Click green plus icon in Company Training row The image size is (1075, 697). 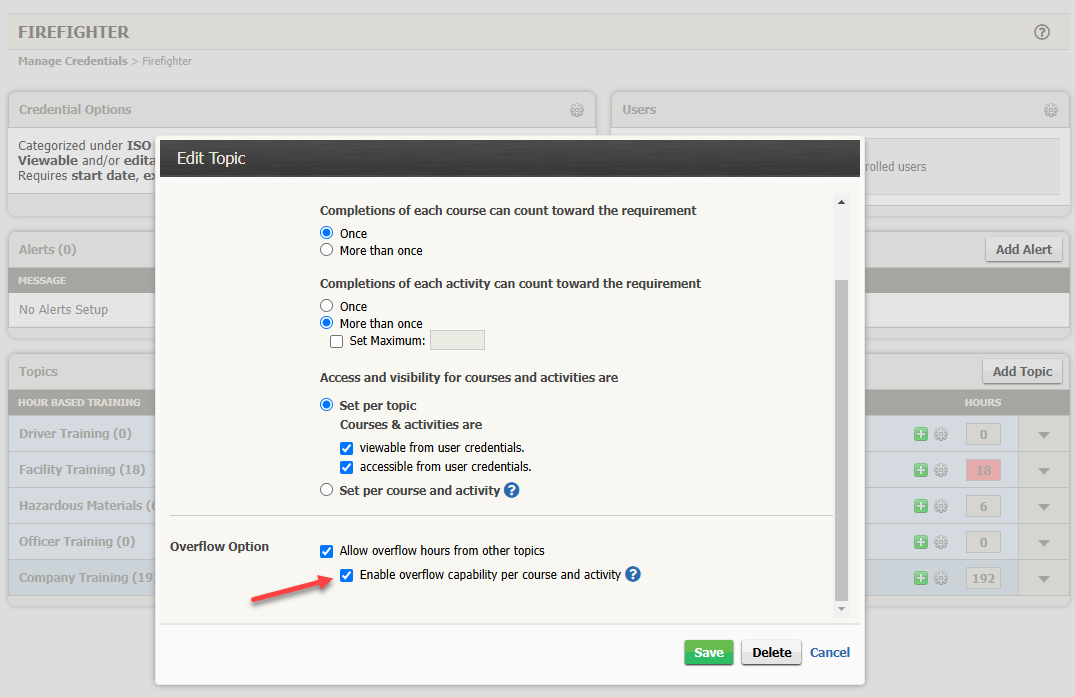point(921,578)
